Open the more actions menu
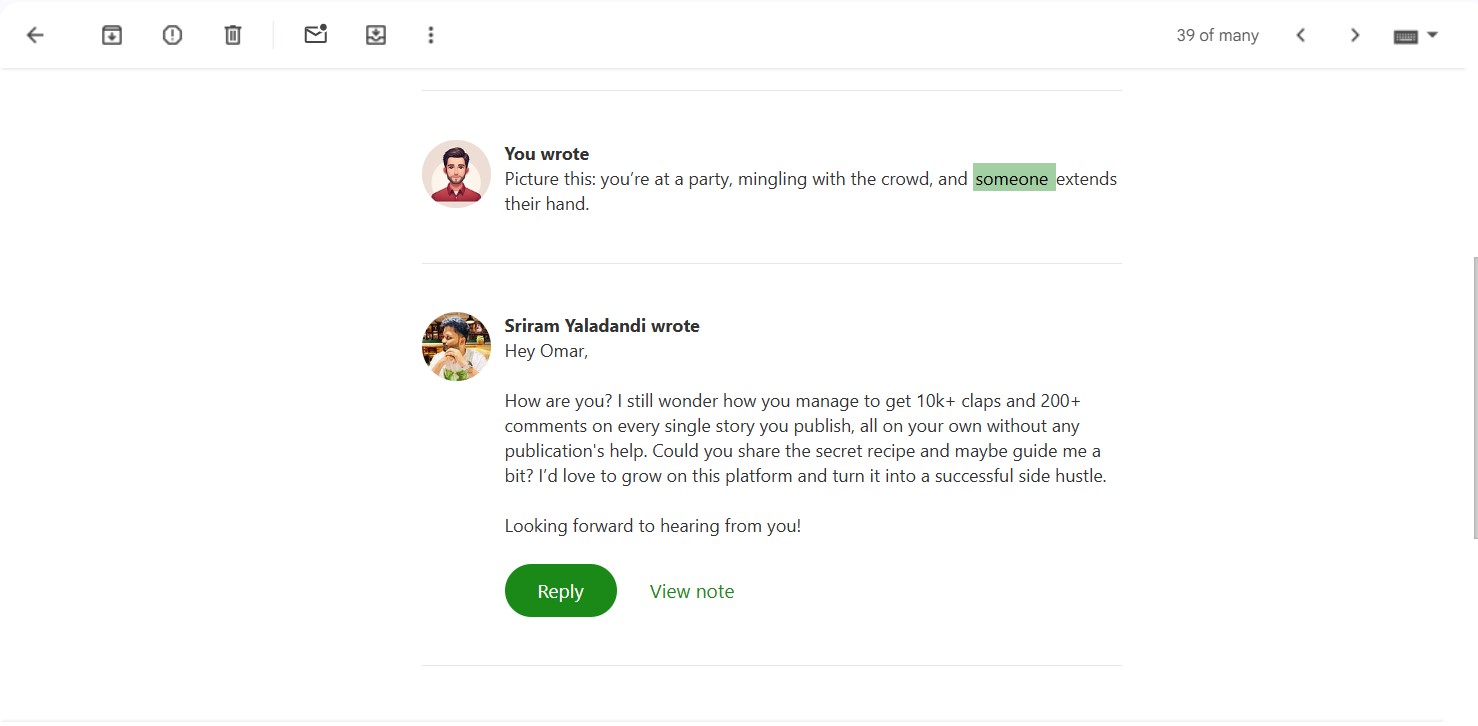The height and width of the screenshot is (726, 1478). click(x=430, y=34)
